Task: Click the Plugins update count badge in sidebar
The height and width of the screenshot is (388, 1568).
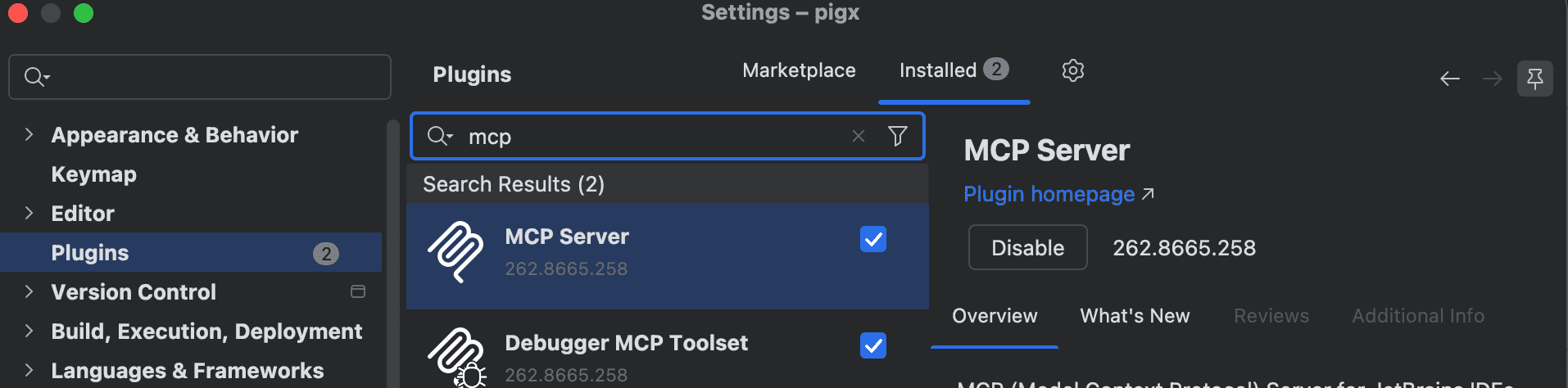Action: 326,253
